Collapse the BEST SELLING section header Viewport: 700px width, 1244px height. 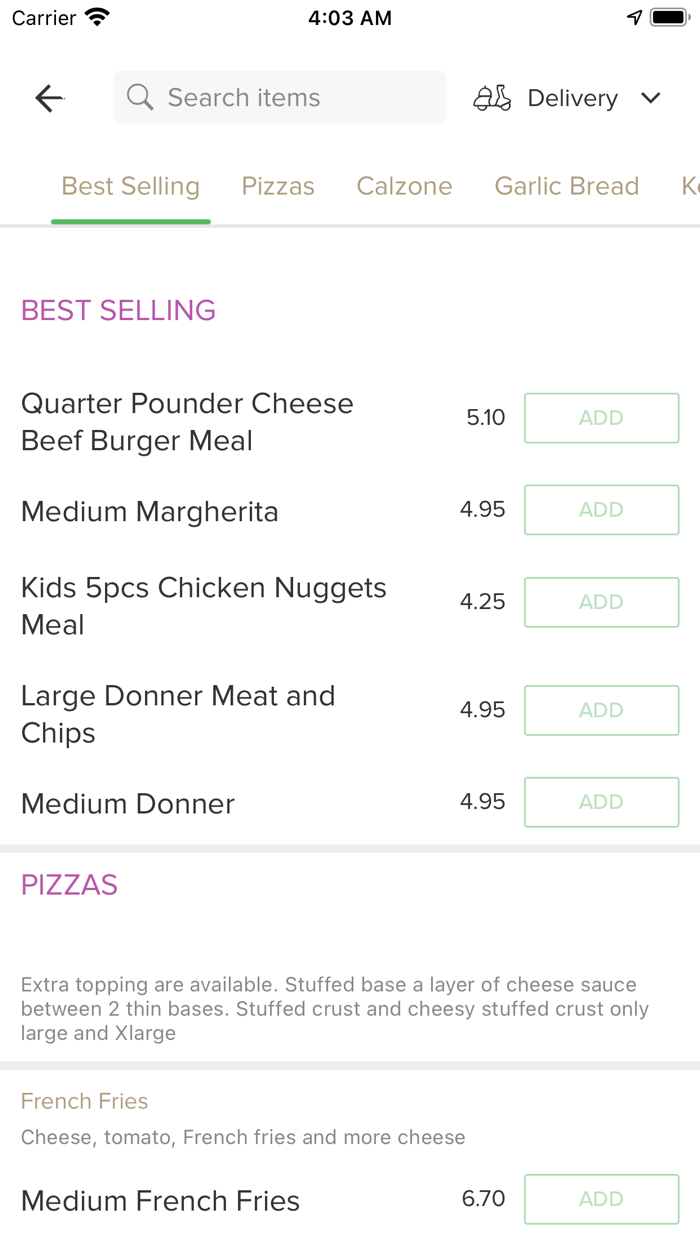[118, 310]
